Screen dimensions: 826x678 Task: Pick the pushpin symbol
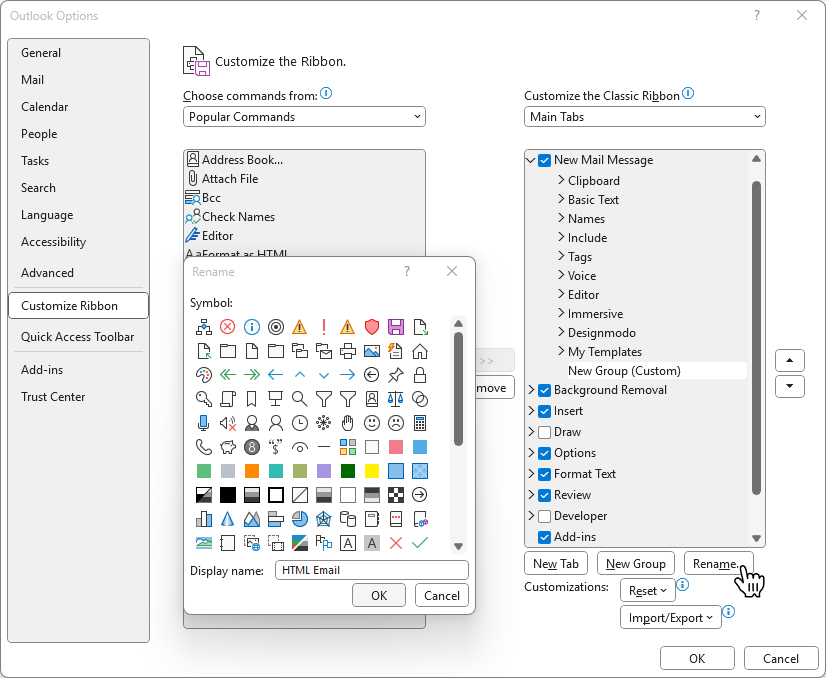(396, 375)
